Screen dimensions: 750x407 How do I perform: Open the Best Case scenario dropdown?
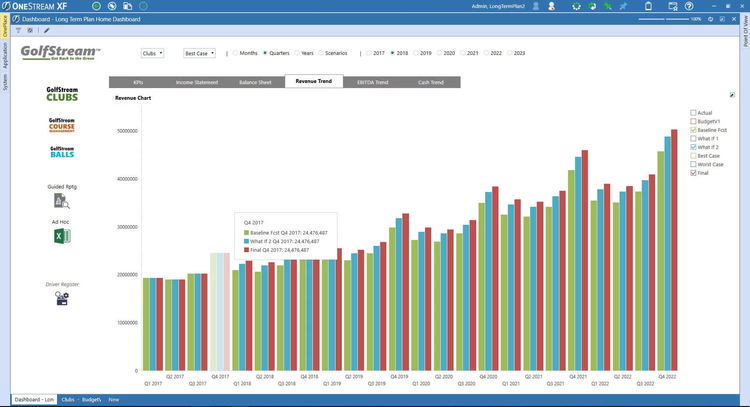199,53
